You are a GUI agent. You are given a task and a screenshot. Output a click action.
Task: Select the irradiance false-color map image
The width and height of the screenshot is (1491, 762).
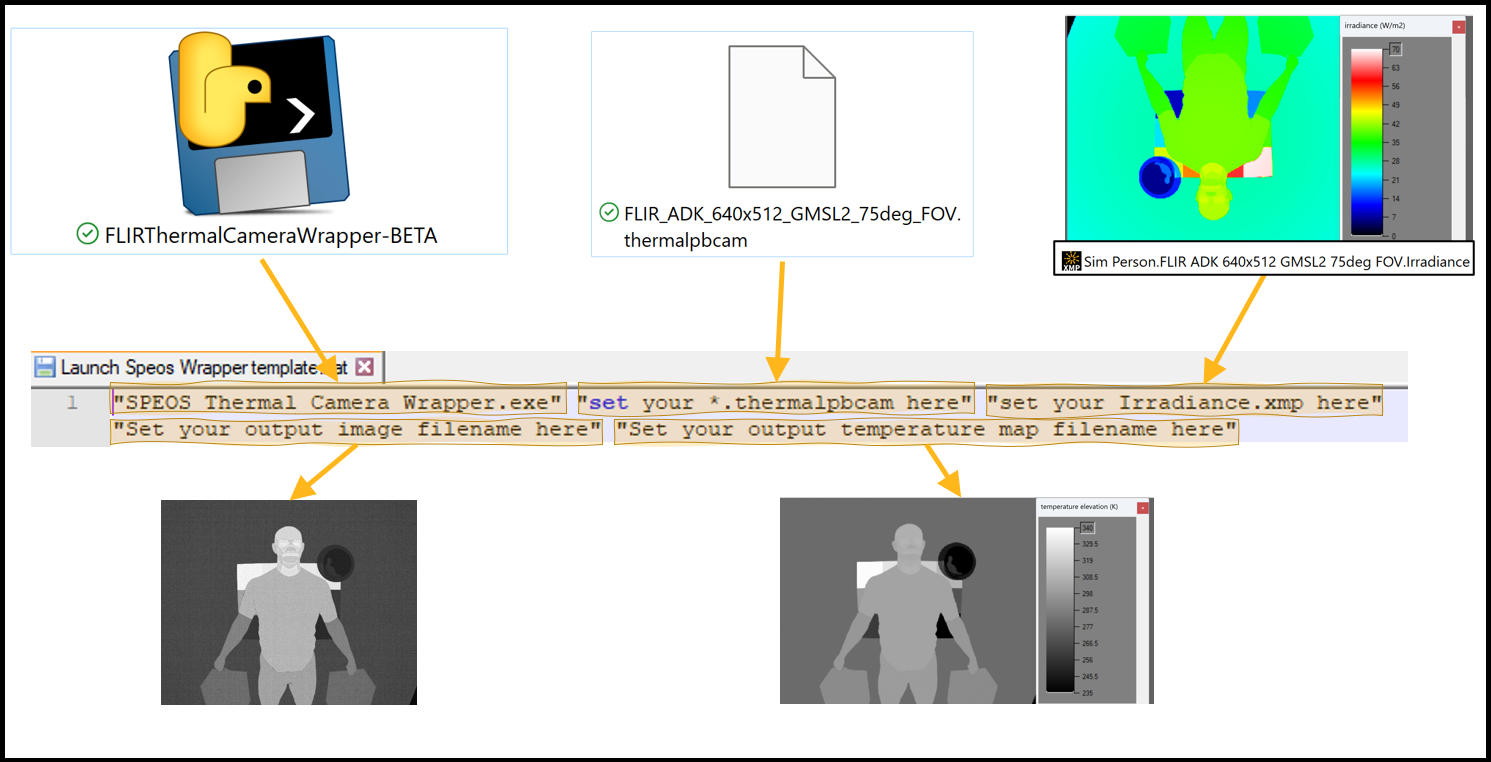point(1201,127)
